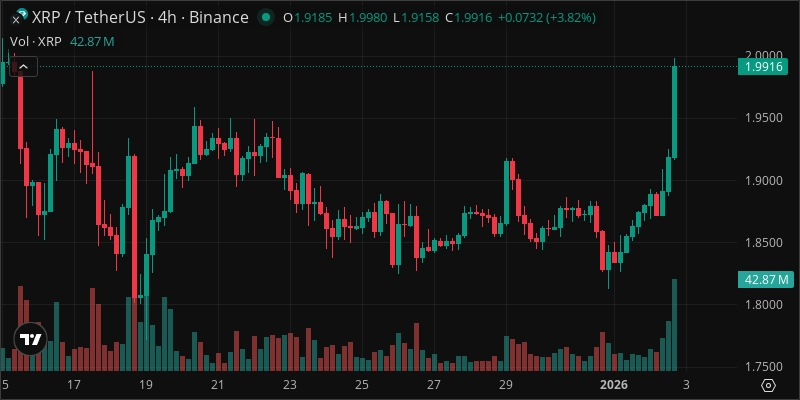Click the 1.9500 price axis label
The image size is (800, 400).
[763, 118]
